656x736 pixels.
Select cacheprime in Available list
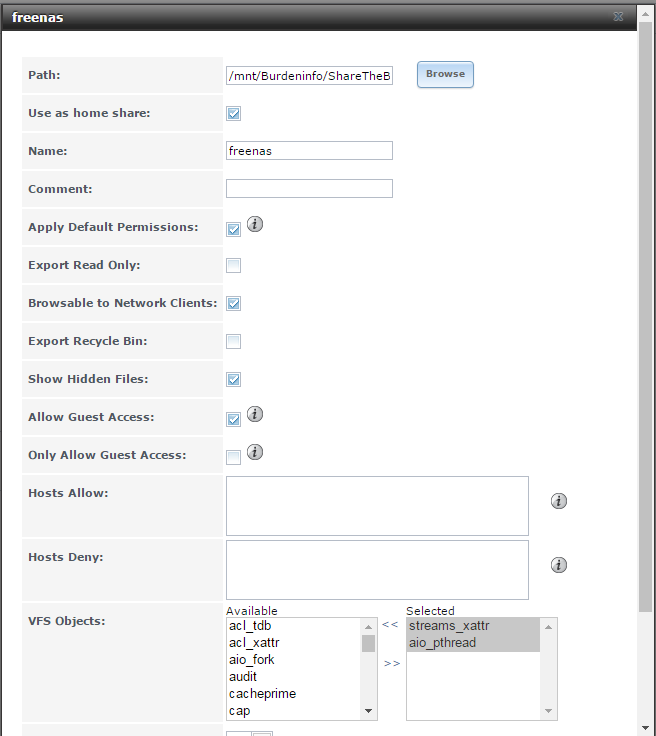294,694
